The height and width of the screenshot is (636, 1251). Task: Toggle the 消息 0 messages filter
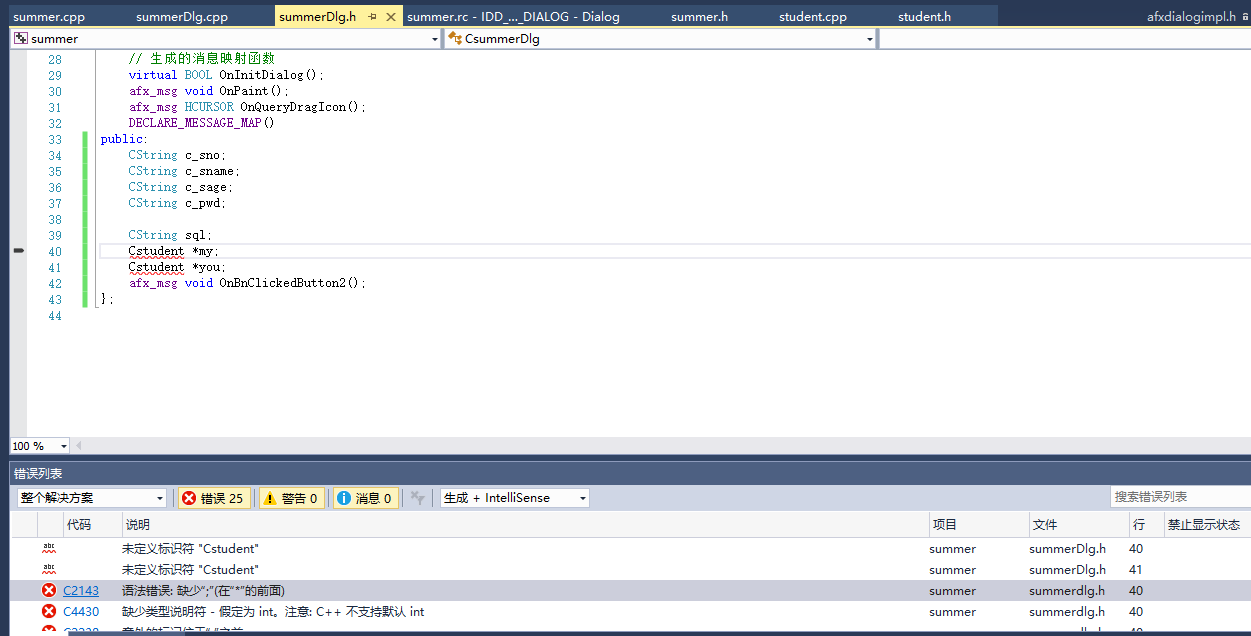[365, 498]
